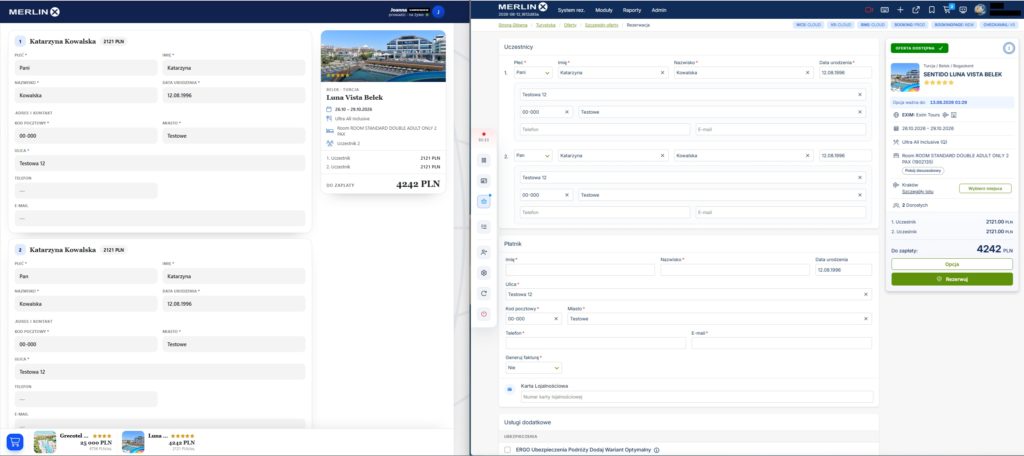
Task: Click Luna Vista Belek hotel photo in left window
Action: pyautogui.click(x=383, y=56)
